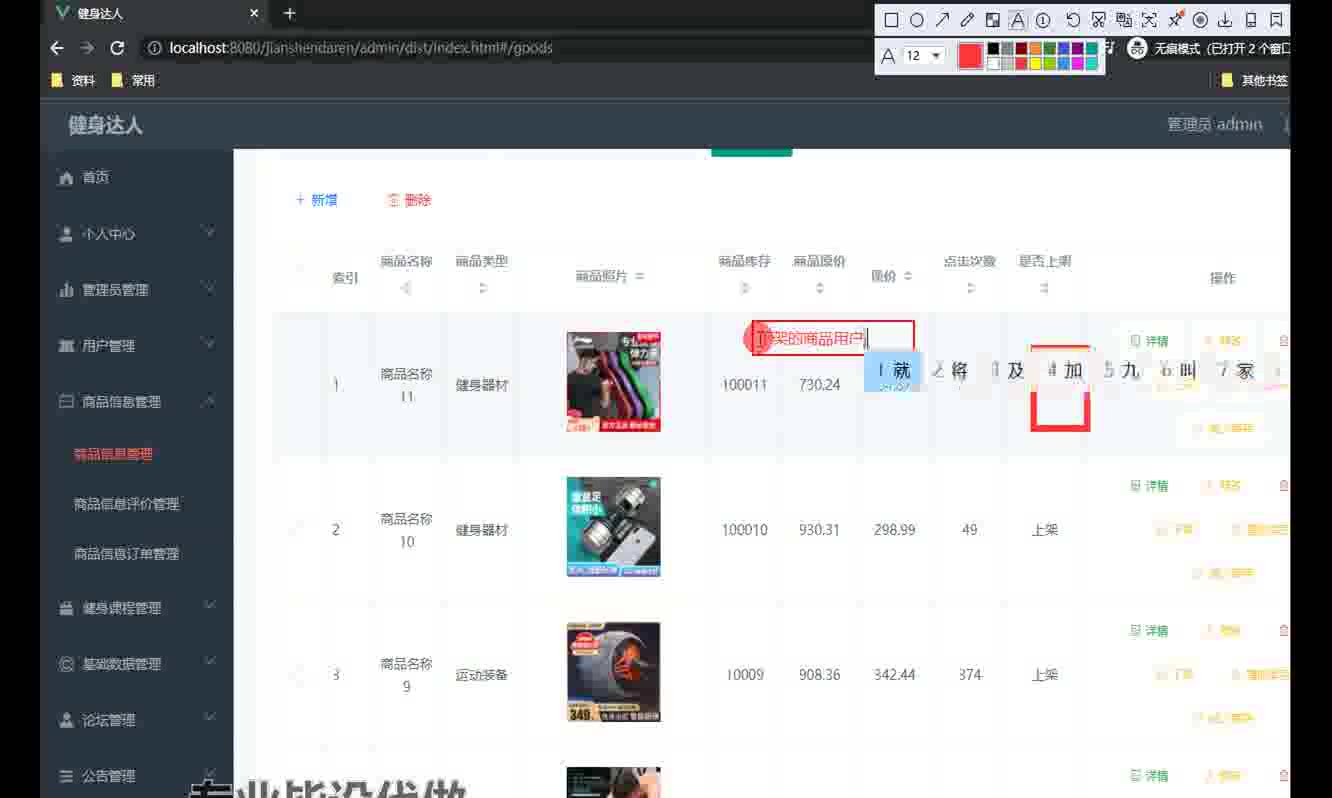Sort by 点击次数 column arrows
1332x798 pixels.
(970, 288)
